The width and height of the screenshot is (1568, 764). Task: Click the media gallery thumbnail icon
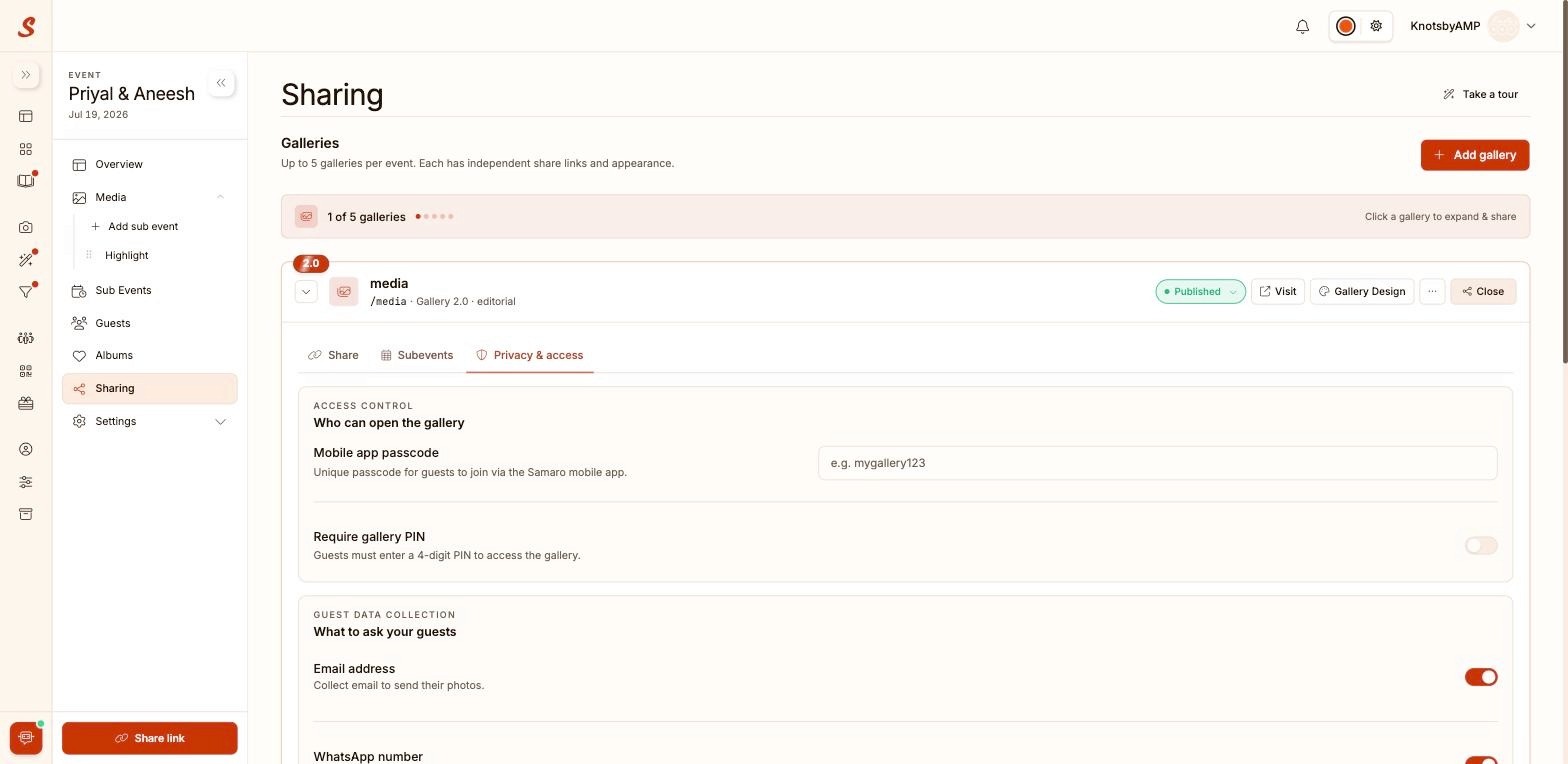point(344,291)
